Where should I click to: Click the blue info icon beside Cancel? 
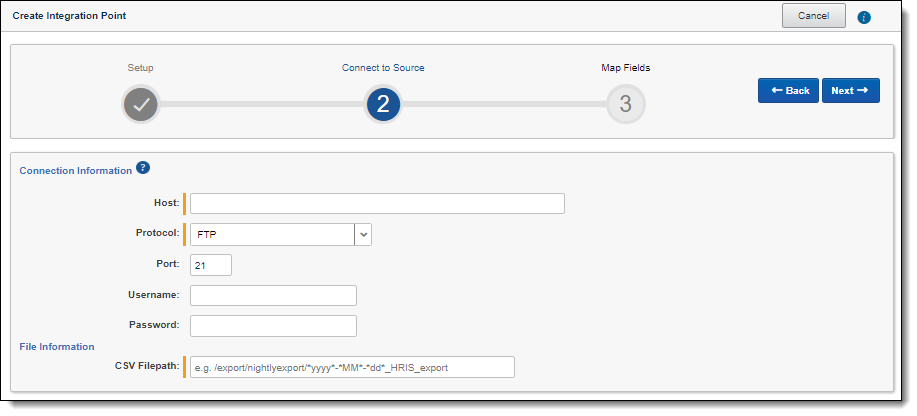point(864,17)
